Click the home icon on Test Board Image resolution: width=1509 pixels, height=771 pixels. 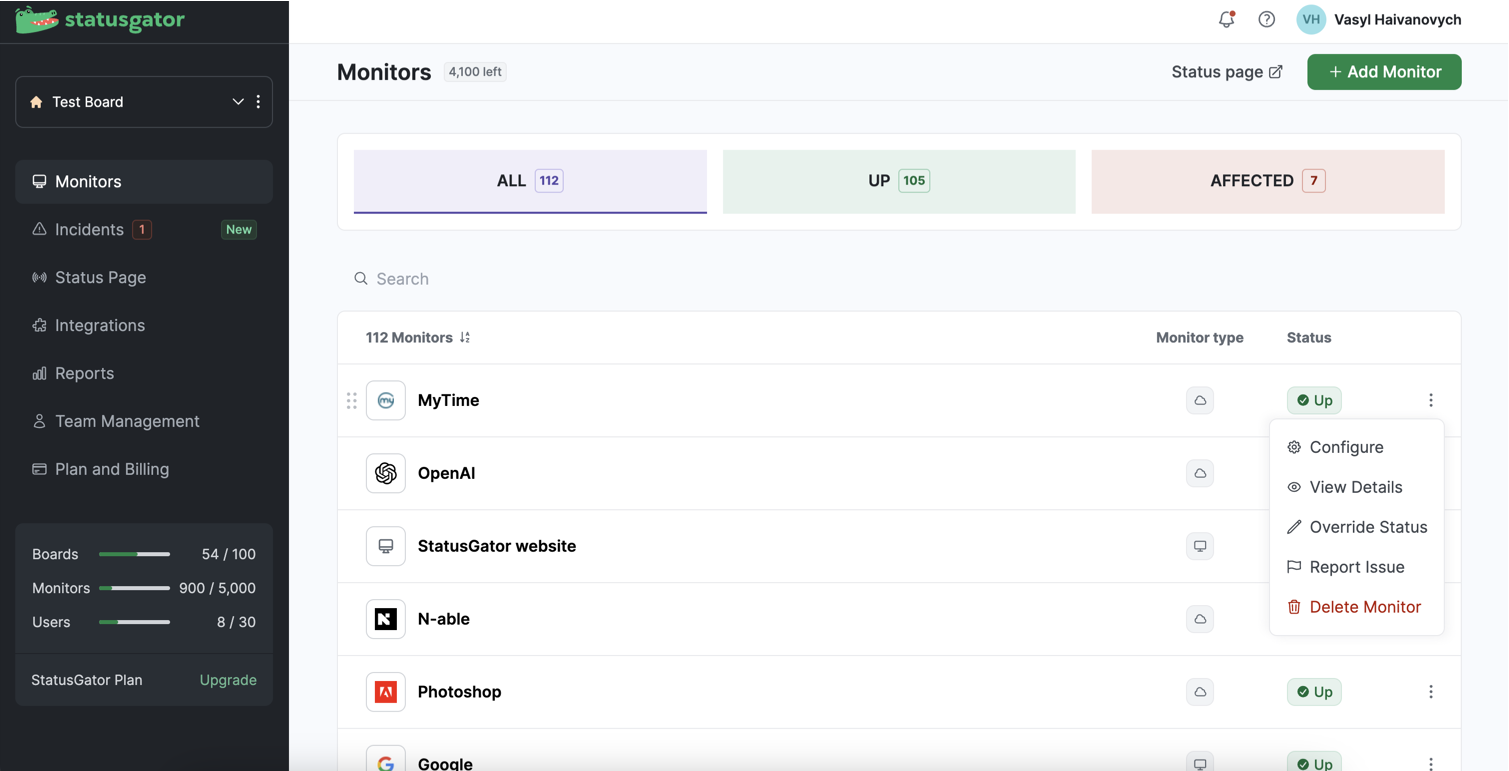[x=37, y=102]
